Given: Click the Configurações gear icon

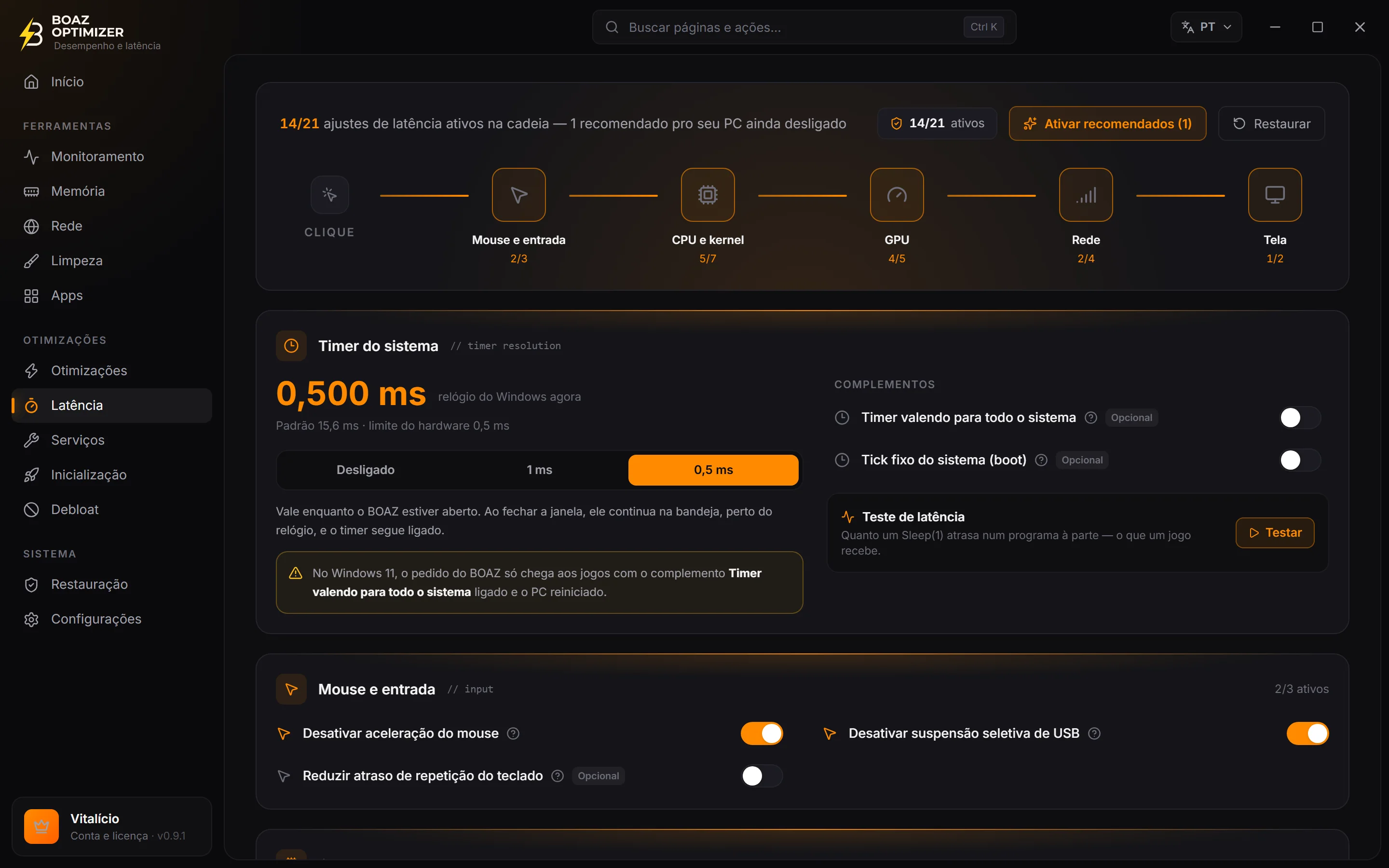Looking at the screenshot, I should (31, 620).
